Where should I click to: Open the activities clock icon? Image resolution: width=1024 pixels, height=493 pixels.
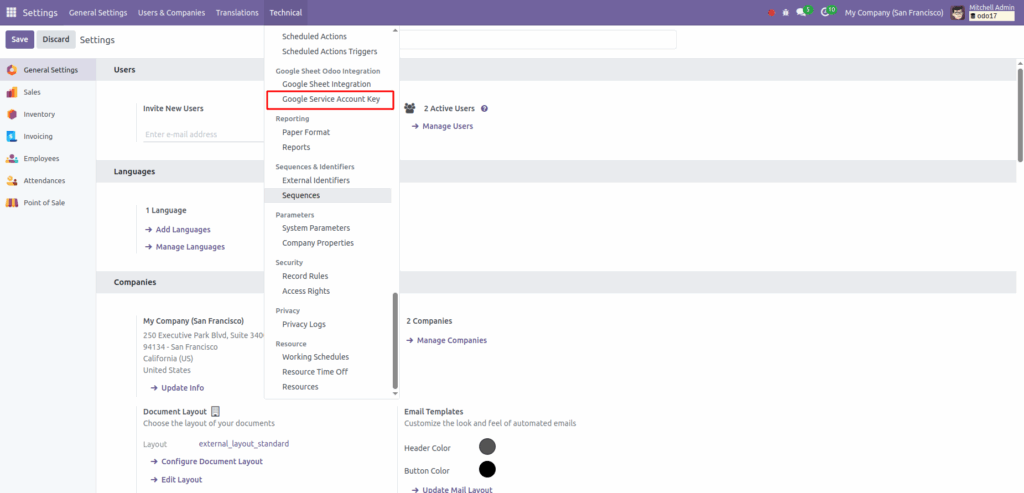click(x=825, y=12)
